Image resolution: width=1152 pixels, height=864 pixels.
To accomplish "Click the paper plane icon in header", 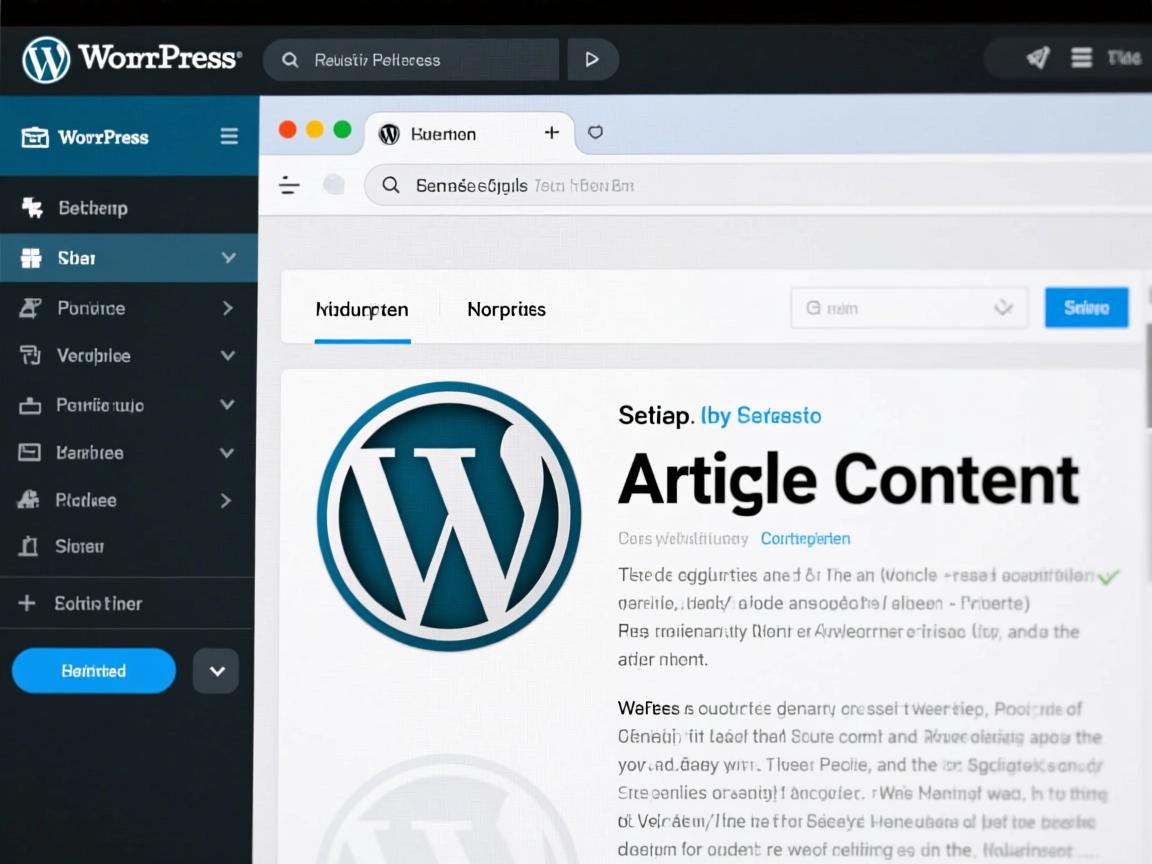I will click(x=1038, y=58).
